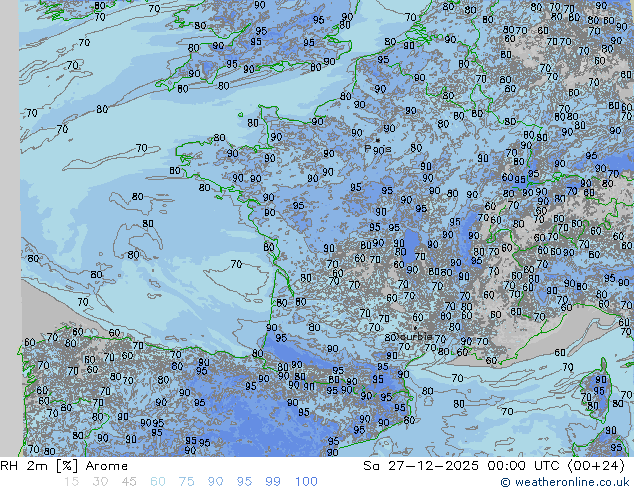The height and width of the screenshot is (490, 634).
Task: Click legend value 75 in the color scale
Action: (x=186, y=482)
